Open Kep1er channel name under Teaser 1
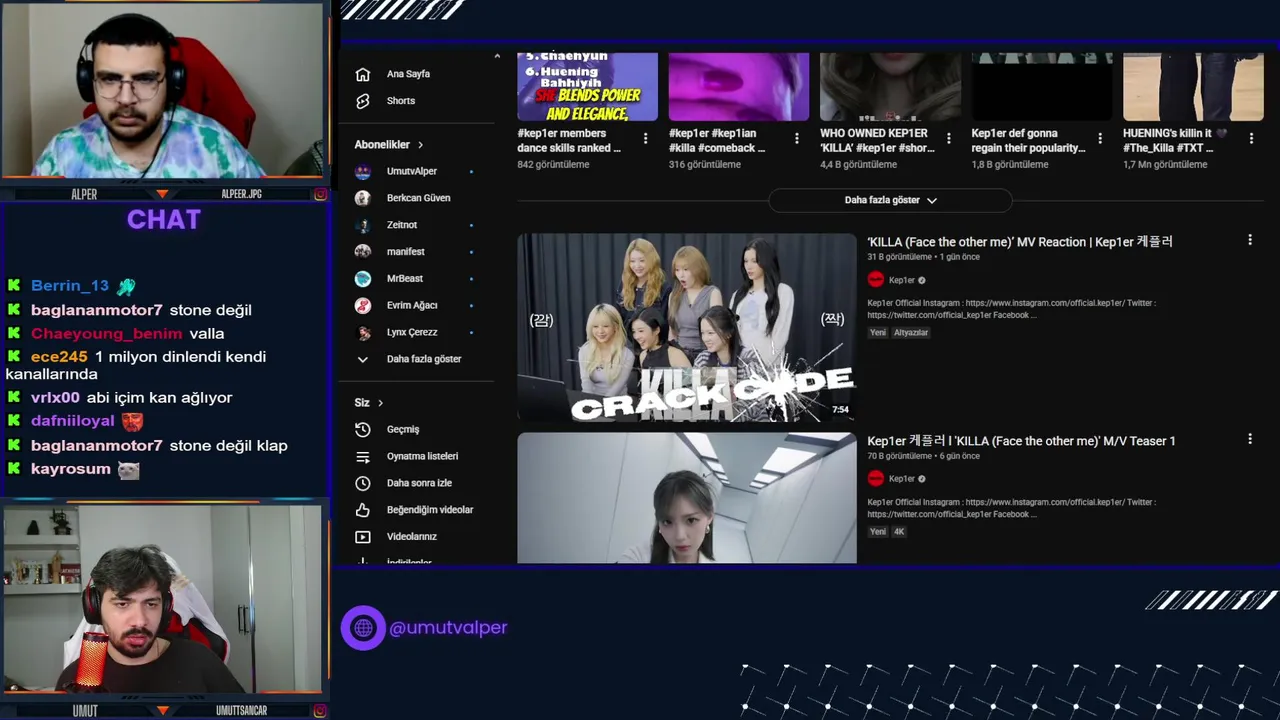1280x720 pixels. coord(902,479)
